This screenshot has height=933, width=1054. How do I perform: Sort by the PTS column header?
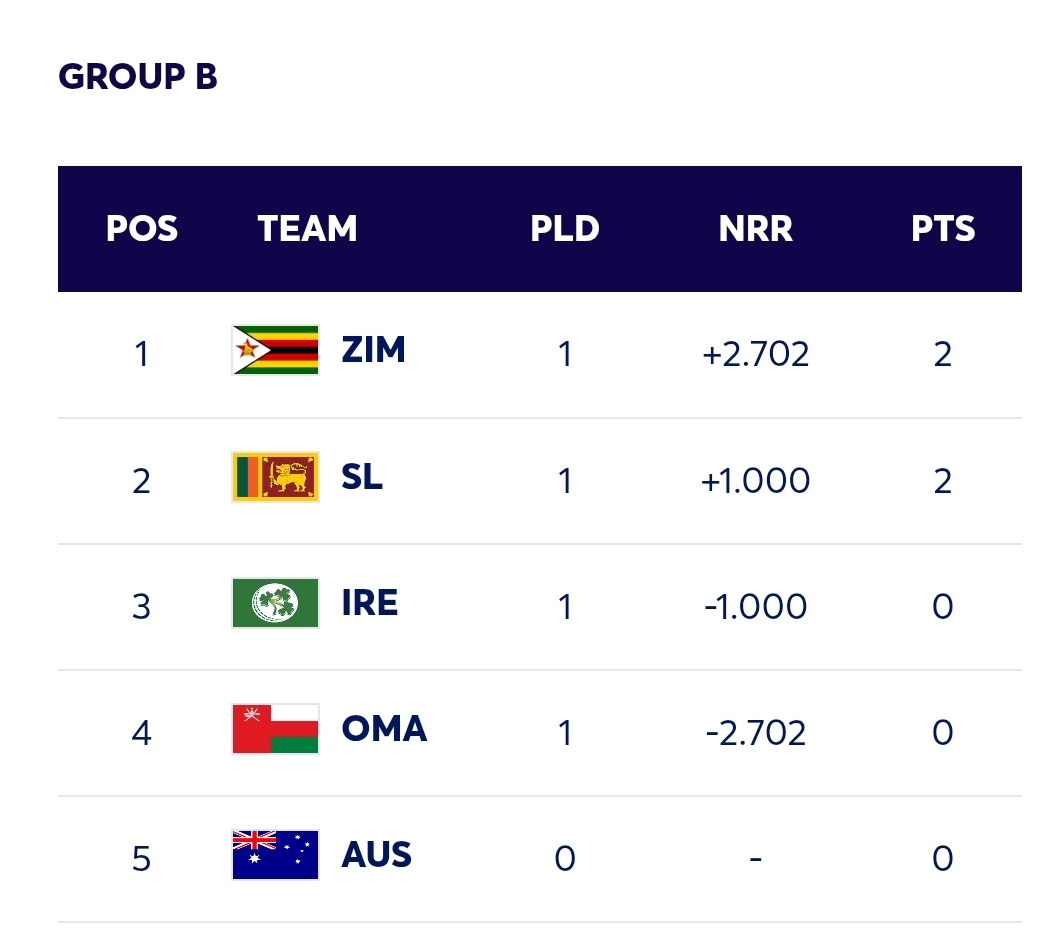tap(943, 229)
